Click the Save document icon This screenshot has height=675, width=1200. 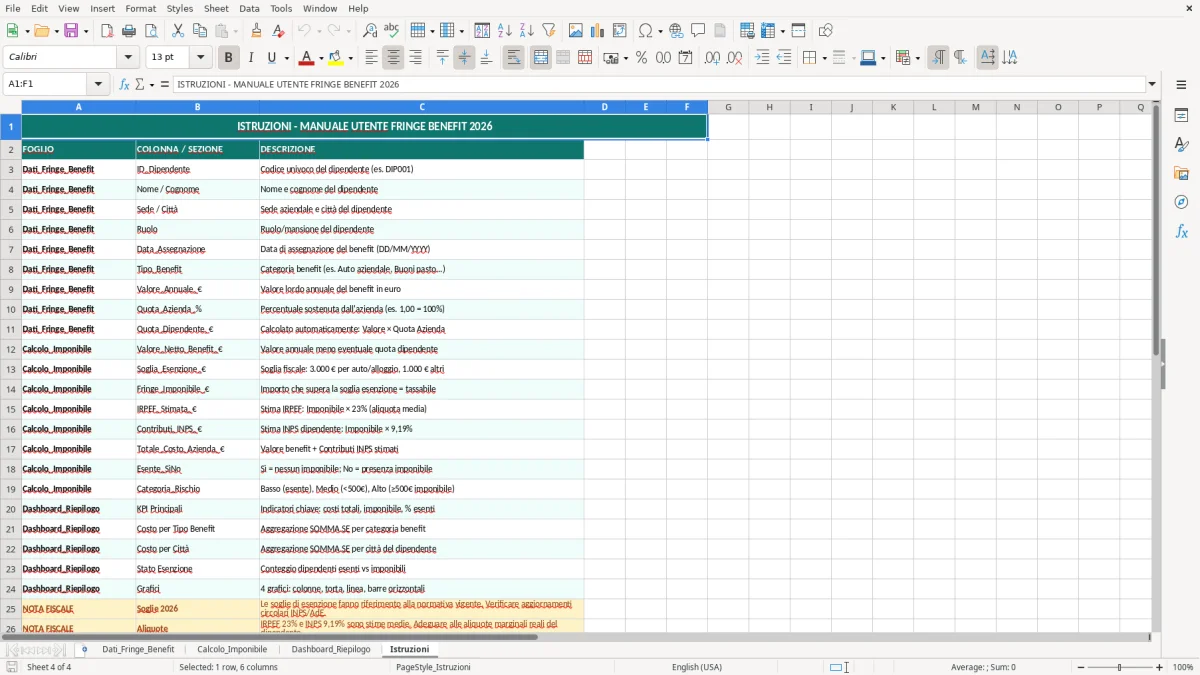tap(71, 31)
